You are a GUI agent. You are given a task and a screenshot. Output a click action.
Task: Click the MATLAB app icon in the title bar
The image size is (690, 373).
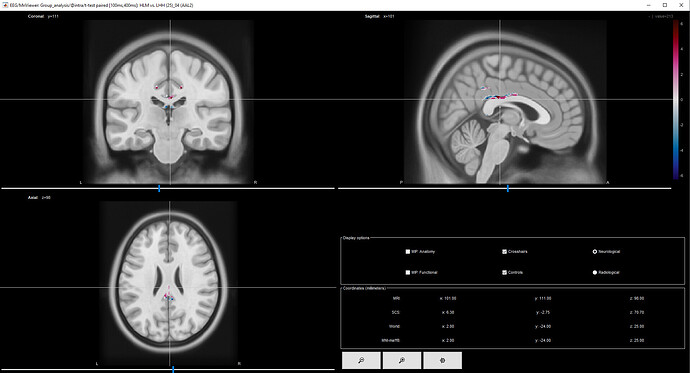[x=5, y=5]
